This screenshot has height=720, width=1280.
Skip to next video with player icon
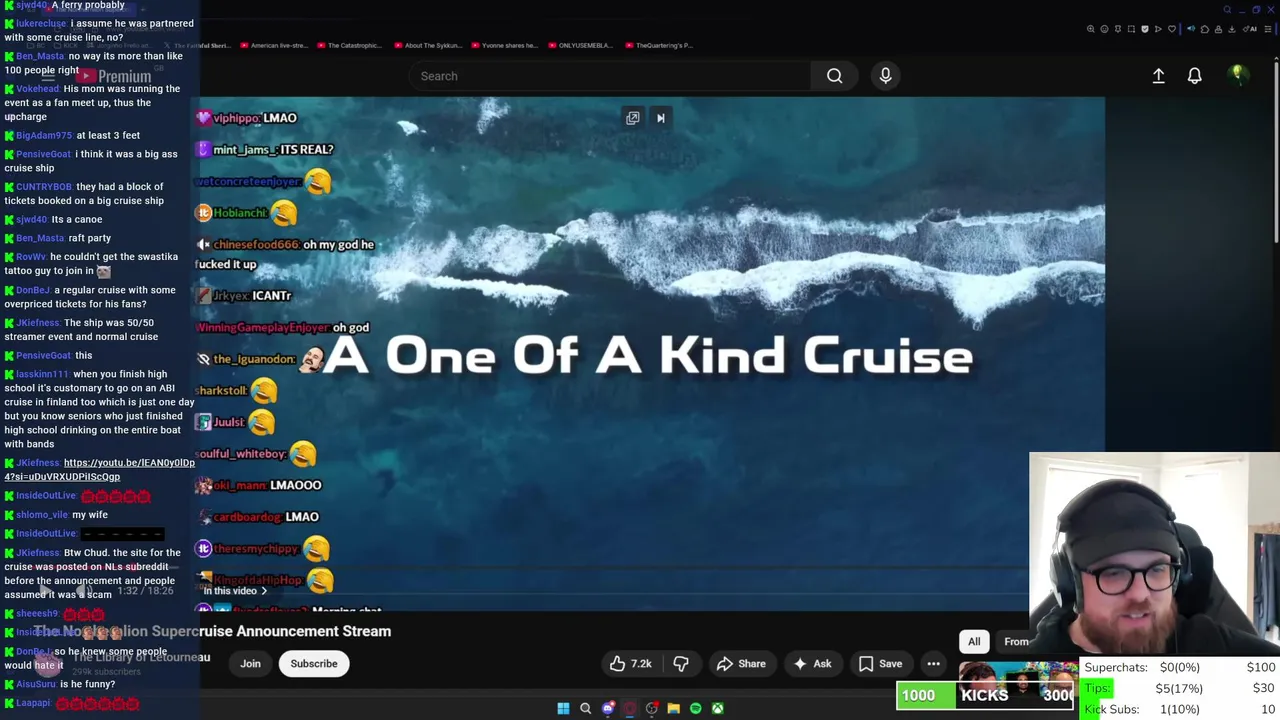coord(660,118)
